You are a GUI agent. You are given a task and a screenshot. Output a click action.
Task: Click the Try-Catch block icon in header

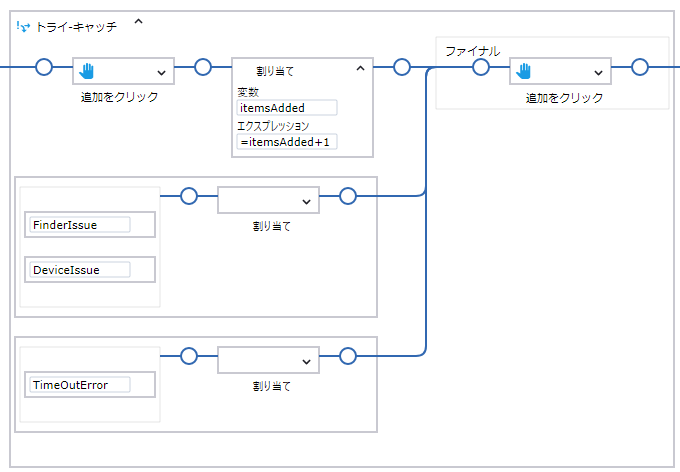[23, 27]
